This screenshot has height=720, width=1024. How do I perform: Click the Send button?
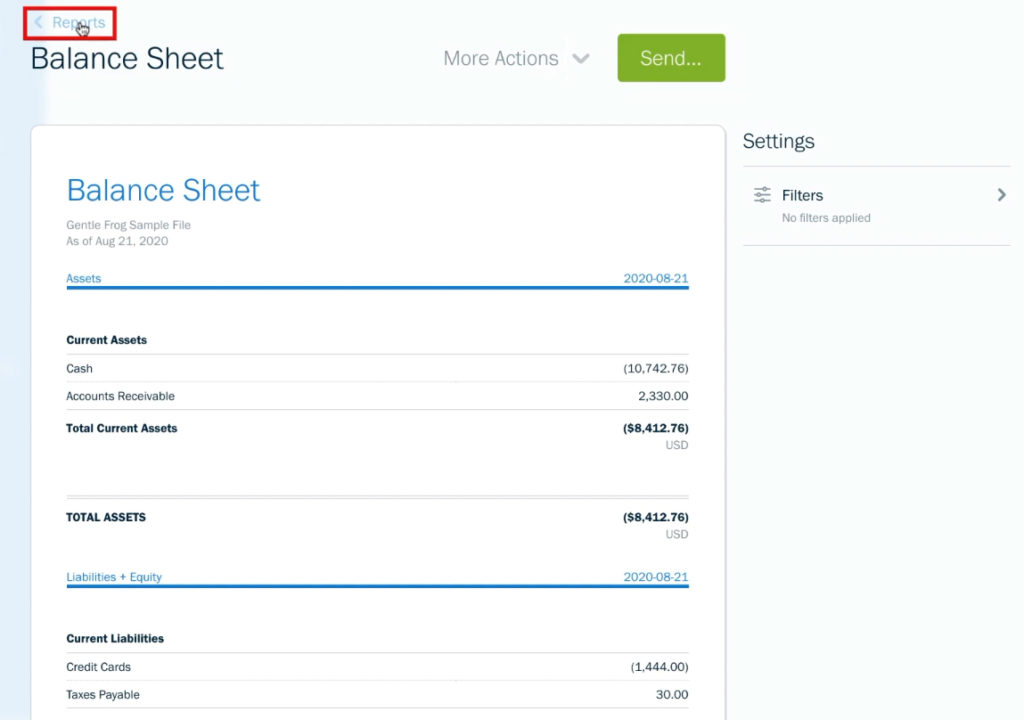pyautogui.click(x=670, y=57)
